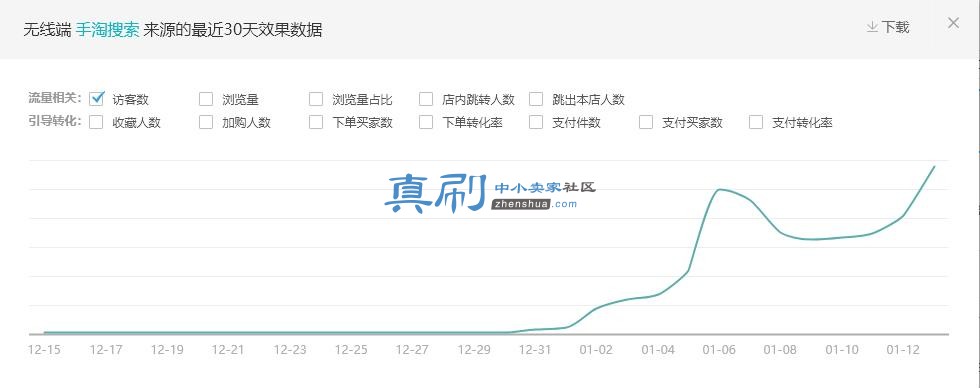Enable the 下单转化率 checkbox
The height and width of the screenshot is (388, 980).
426,122
